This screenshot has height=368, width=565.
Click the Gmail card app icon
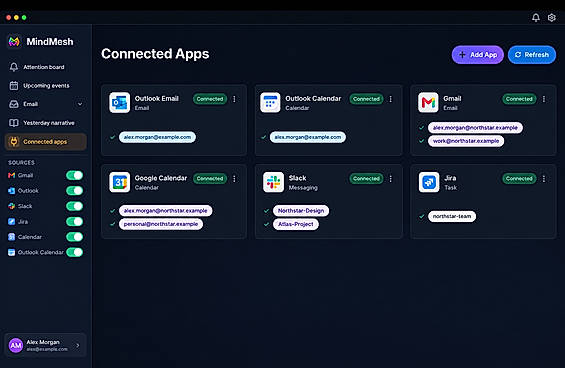pos(428,102)
